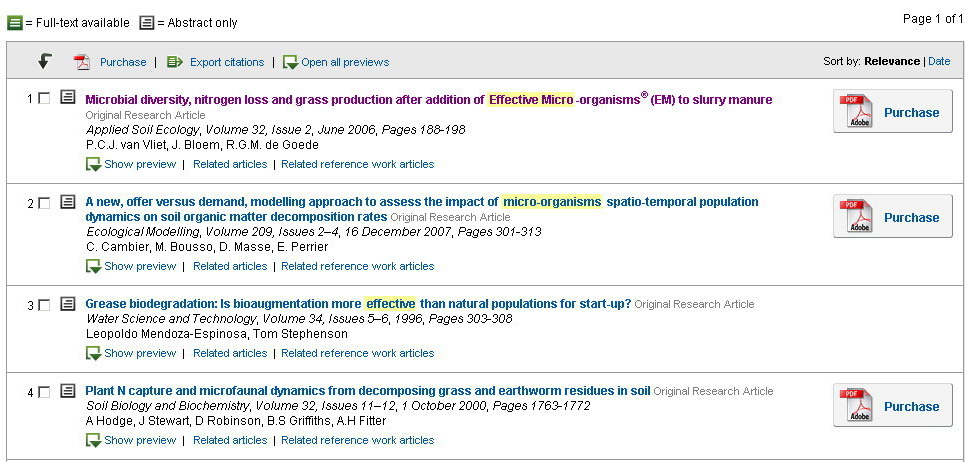Open all previews from the toolbar
Viewport: 965px width, 462px height.
(x=336, y=62)
